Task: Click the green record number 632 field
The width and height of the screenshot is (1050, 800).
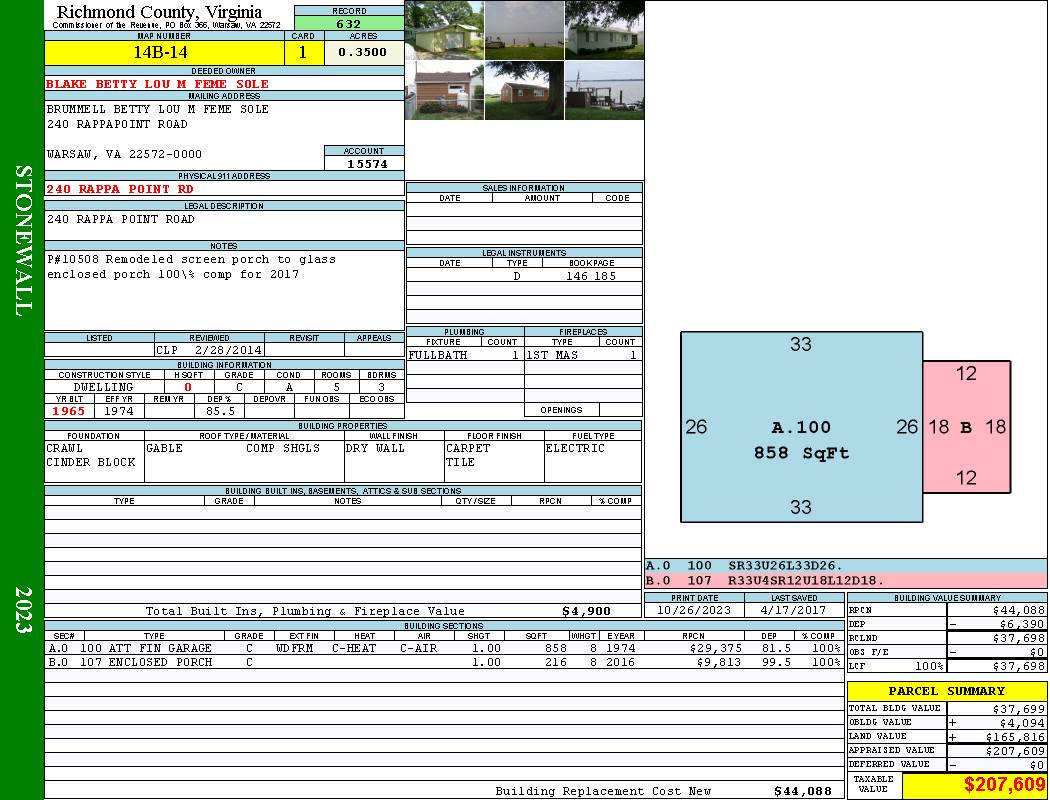Action: (x=349, y=24)
